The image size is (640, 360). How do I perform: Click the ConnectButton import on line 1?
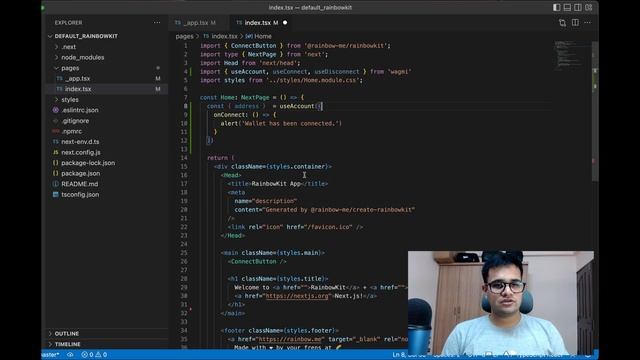click(x=253, y=46)
